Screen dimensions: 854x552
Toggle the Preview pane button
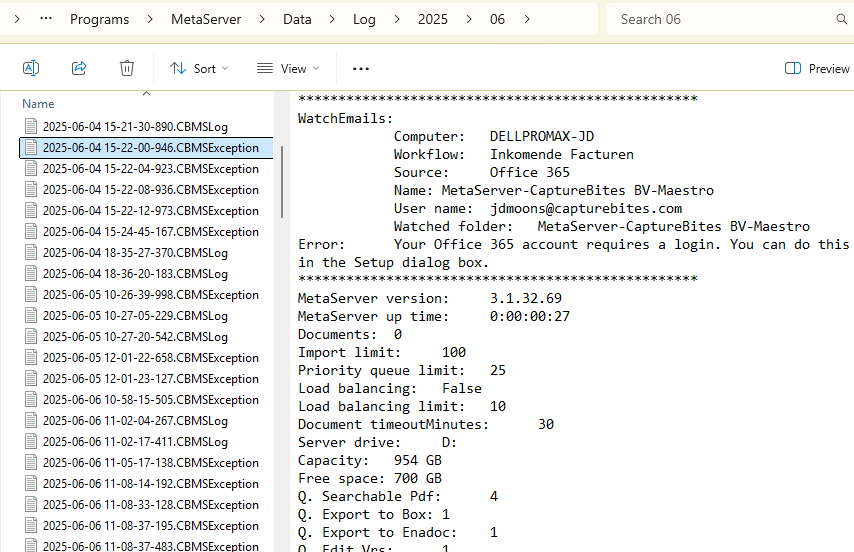point(816,69)
